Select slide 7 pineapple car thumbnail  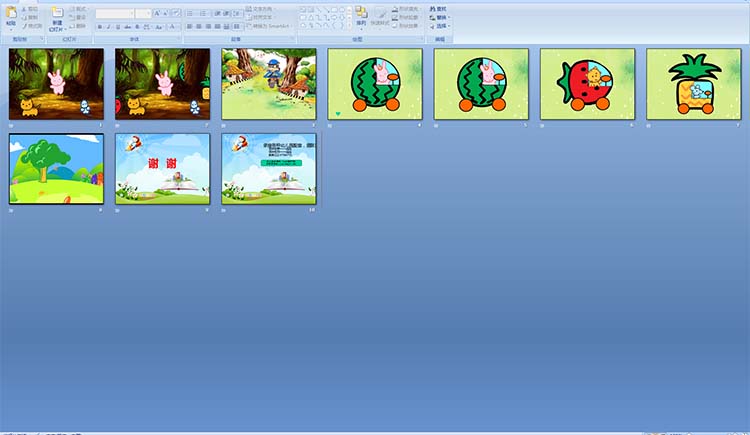[694, 84]
